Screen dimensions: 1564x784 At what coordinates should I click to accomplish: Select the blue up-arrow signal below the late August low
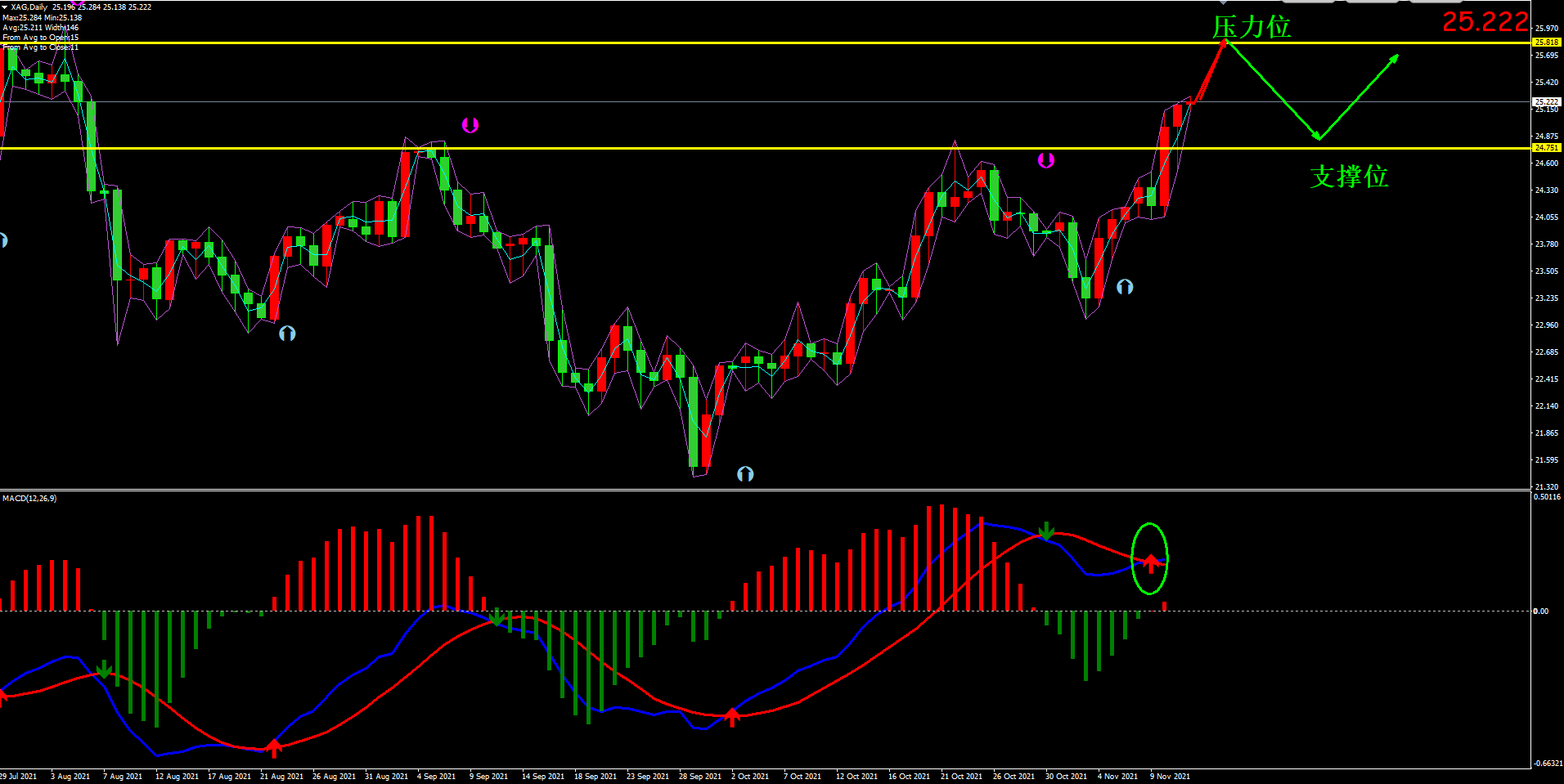click(x=287, y=334)
